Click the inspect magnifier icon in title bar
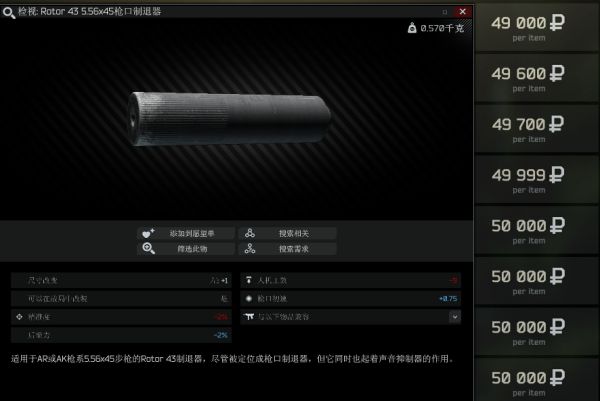The image size is (600, 401). 8,10
